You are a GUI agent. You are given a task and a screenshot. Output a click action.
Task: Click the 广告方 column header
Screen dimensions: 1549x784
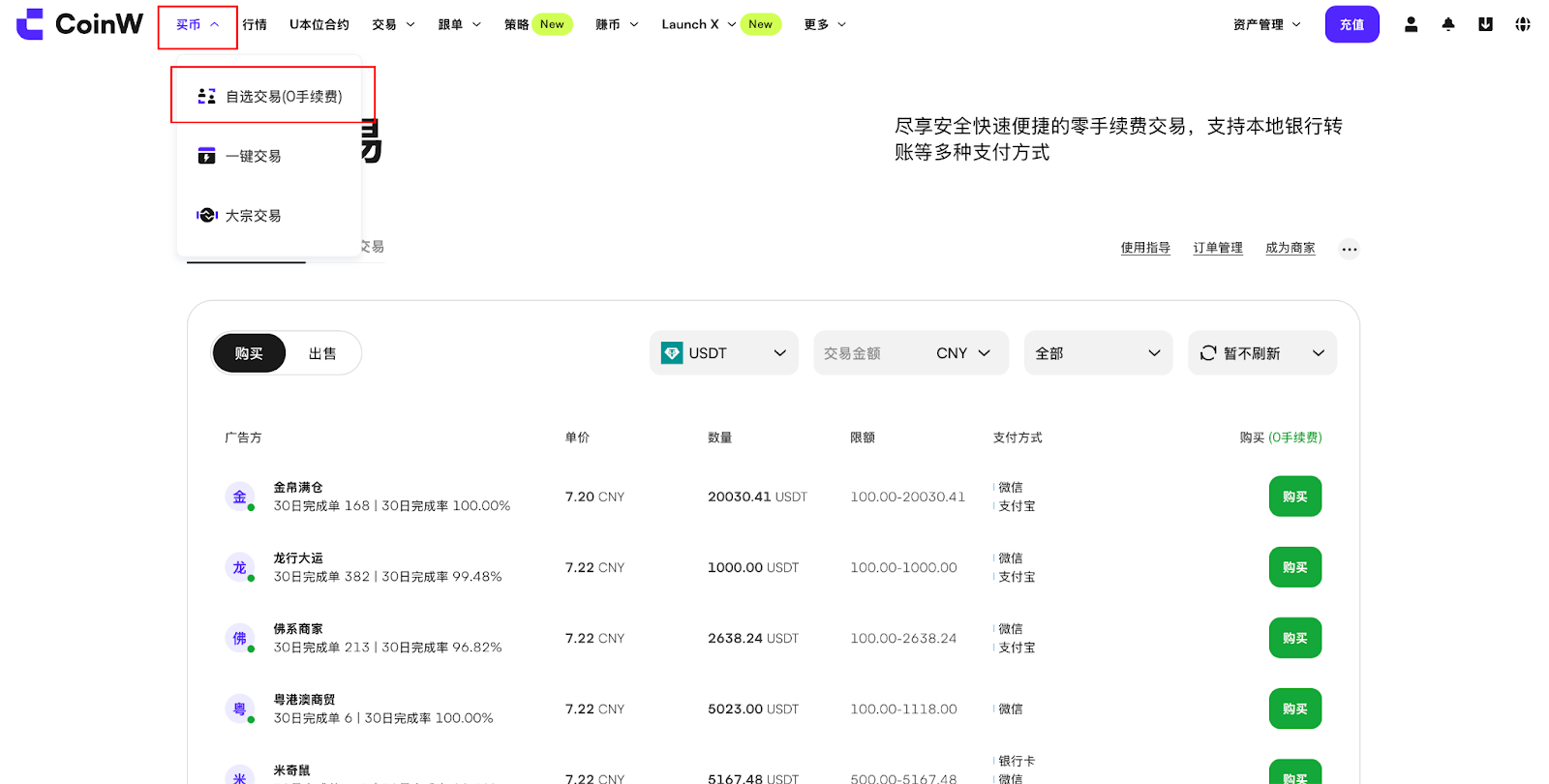[x=243, y=437]
